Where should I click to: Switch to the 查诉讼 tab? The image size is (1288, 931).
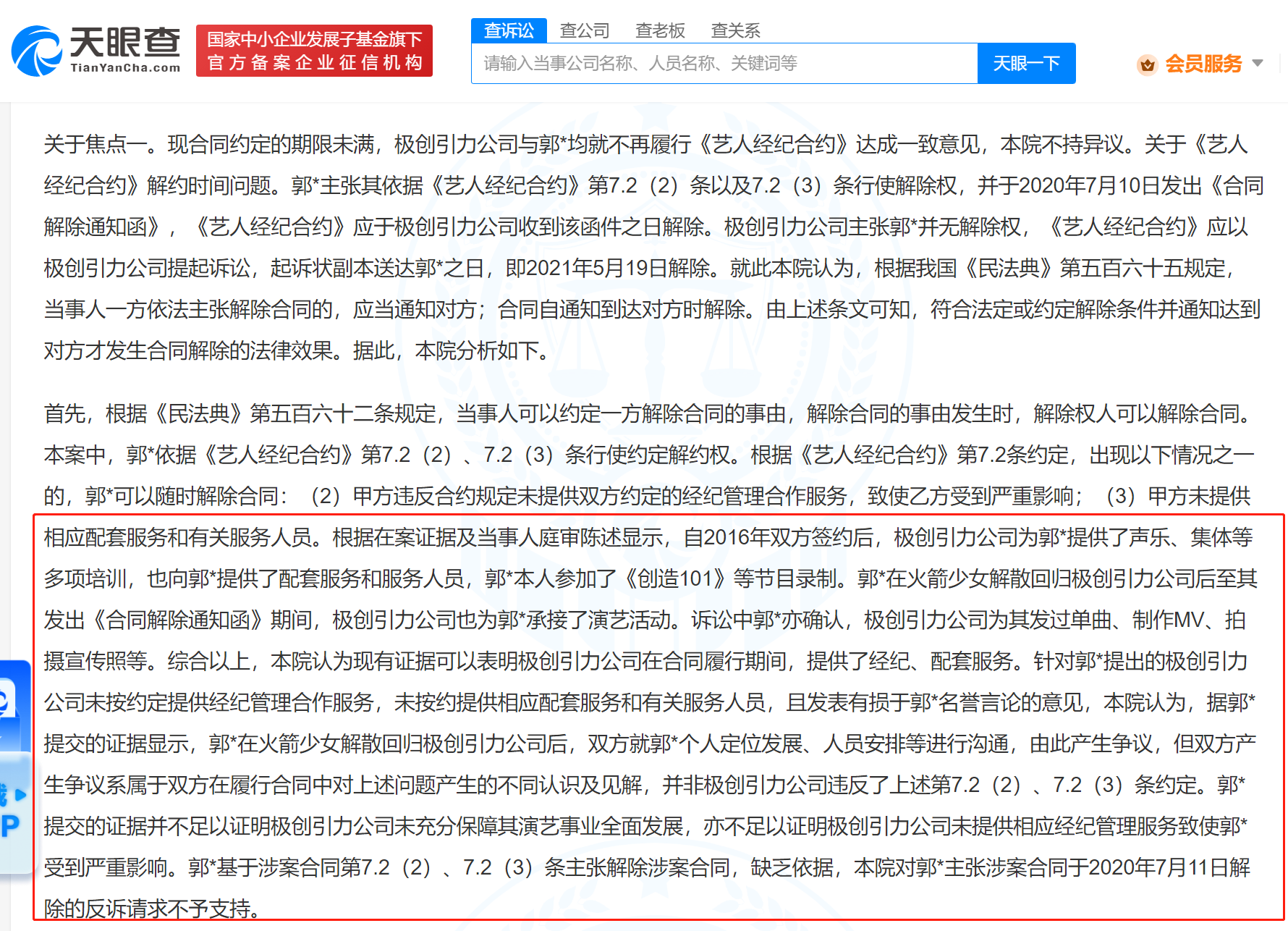(509, 30)
